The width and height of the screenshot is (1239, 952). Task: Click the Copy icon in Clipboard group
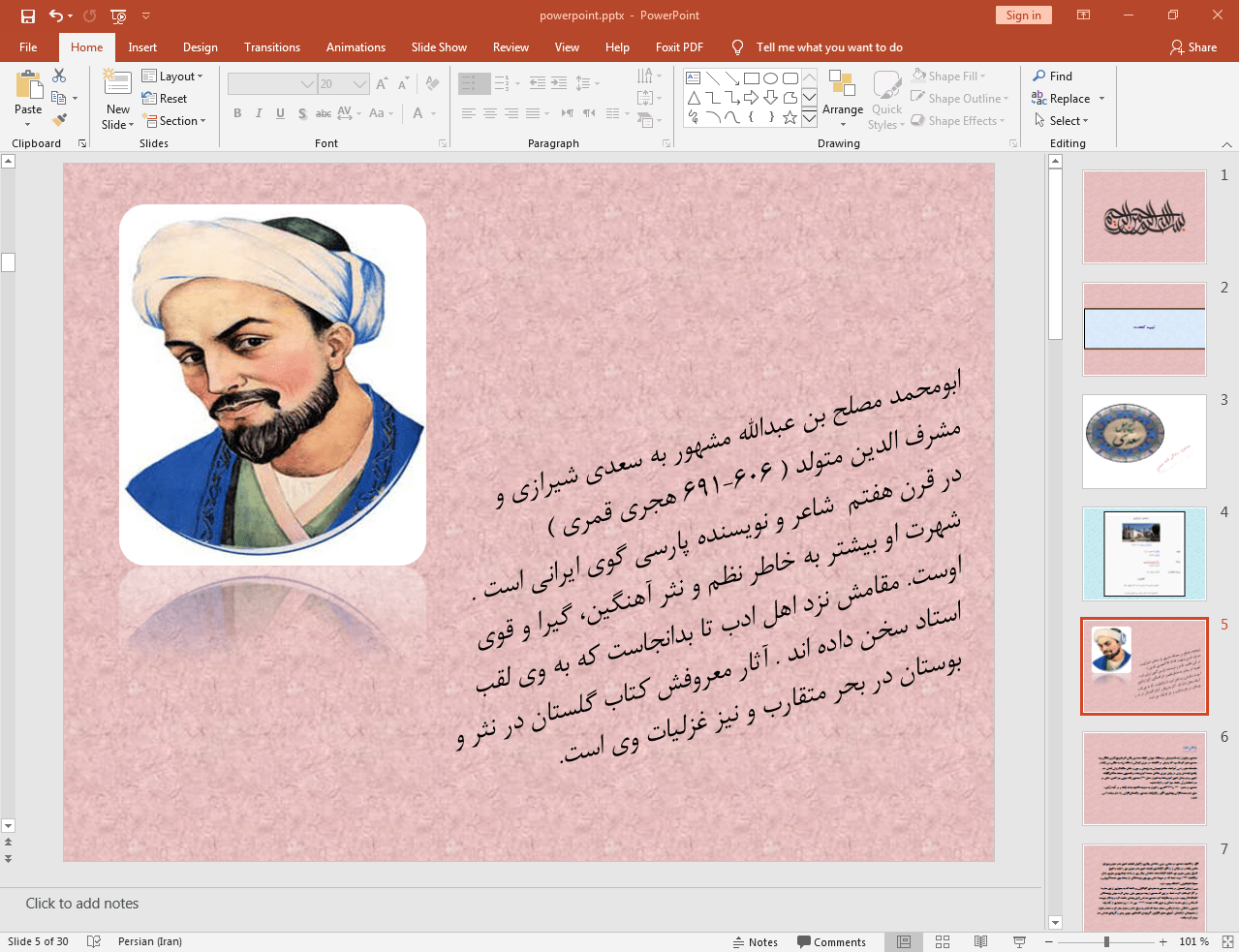pos(59,98)
